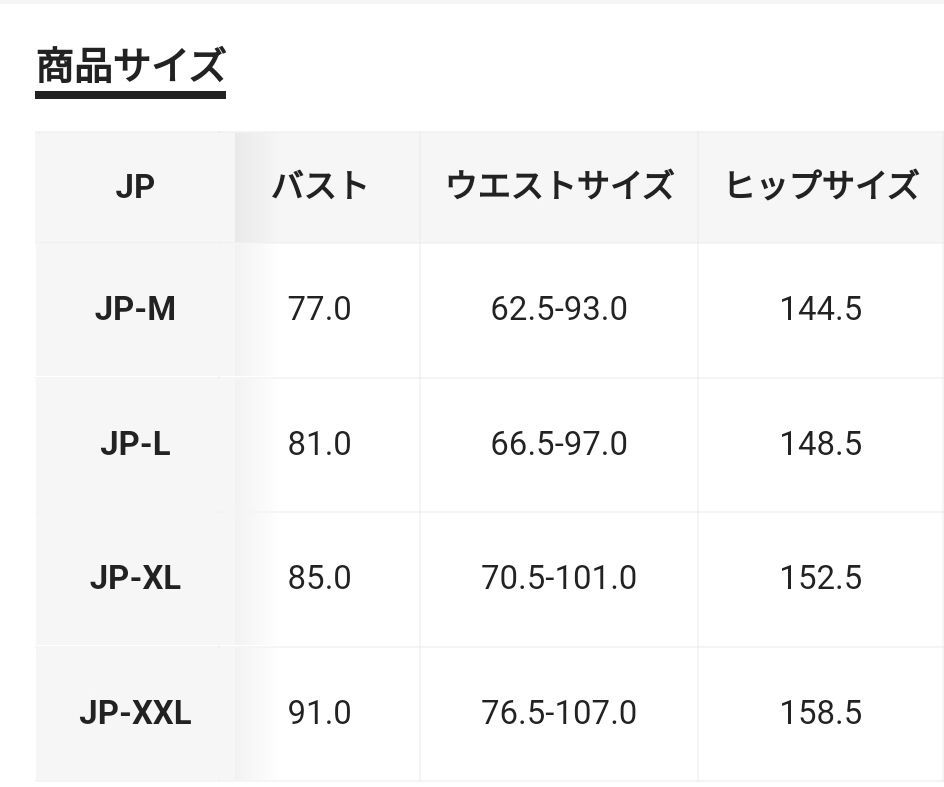This screenshot has height=787, width=944.
Task: Click hip value 148.5
Action: 821,444
